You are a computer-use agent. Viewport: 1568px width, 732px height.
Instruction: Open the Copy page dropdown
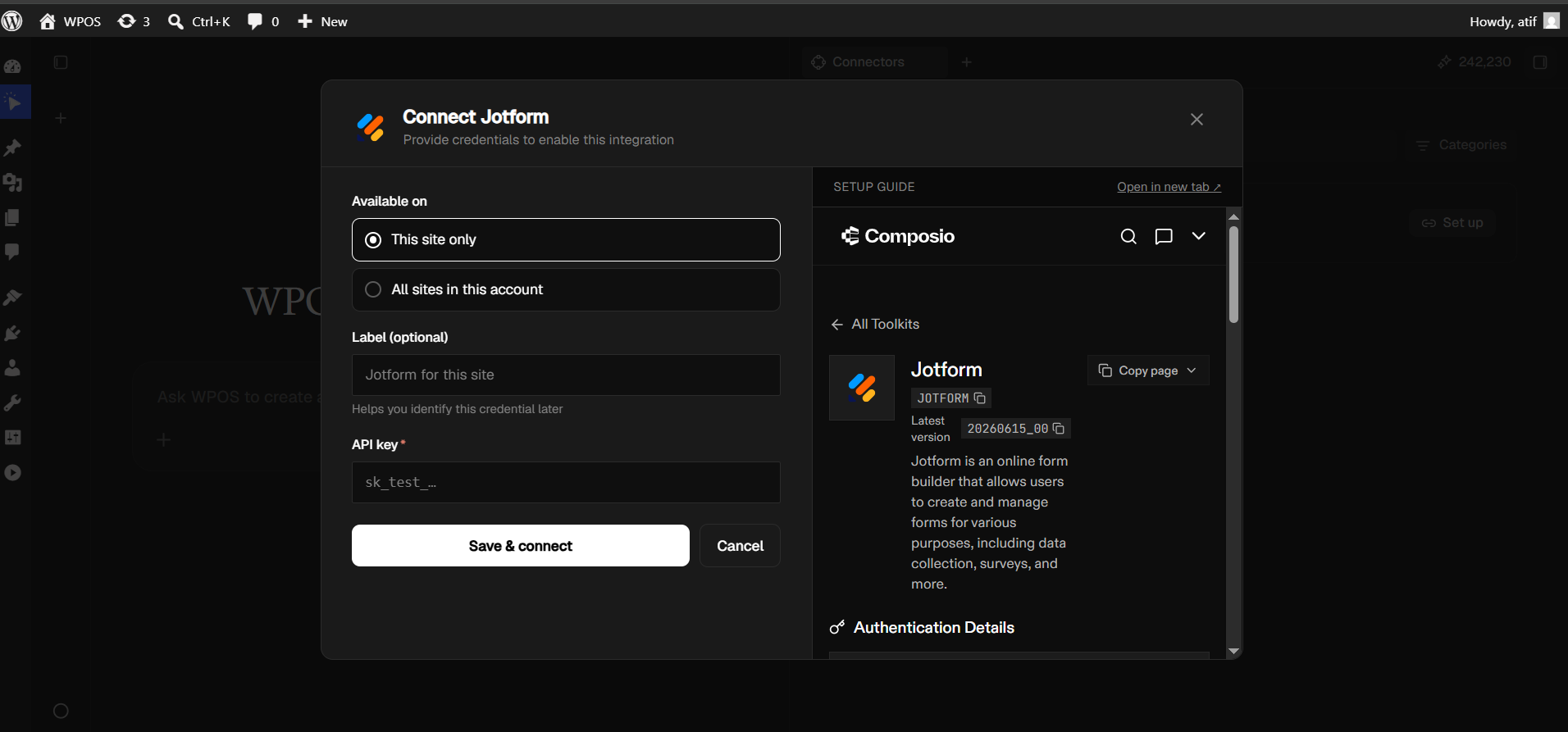pos(1148,371)
